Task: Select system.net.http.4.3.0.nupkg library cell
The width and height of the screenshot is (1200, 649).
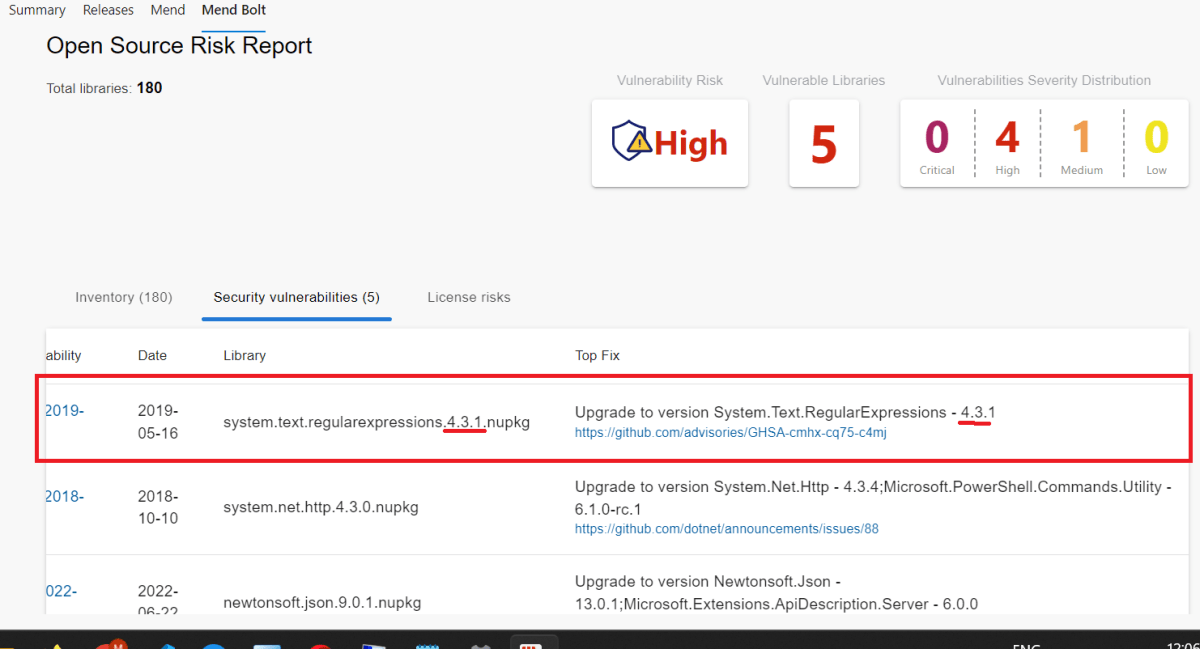Action: tap(321, 507)
